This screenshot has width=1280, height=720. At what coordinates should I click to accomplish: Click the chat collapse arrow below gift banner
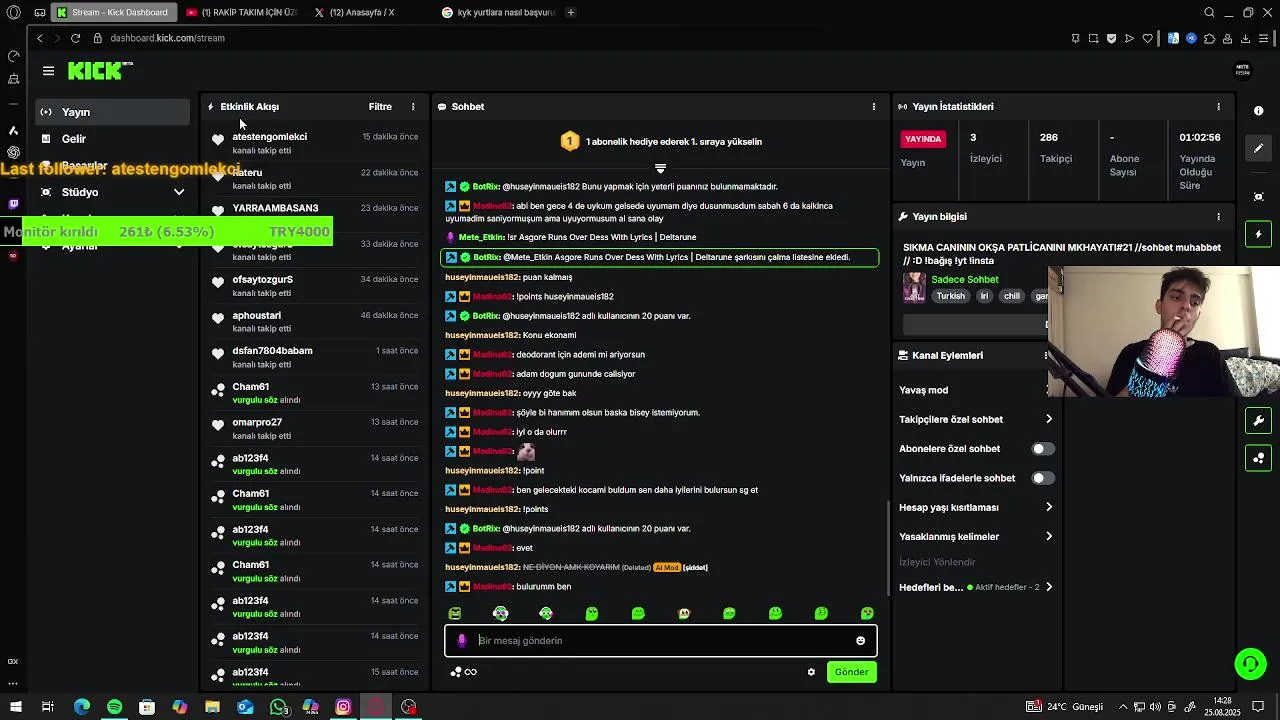(x=660, y=168)
